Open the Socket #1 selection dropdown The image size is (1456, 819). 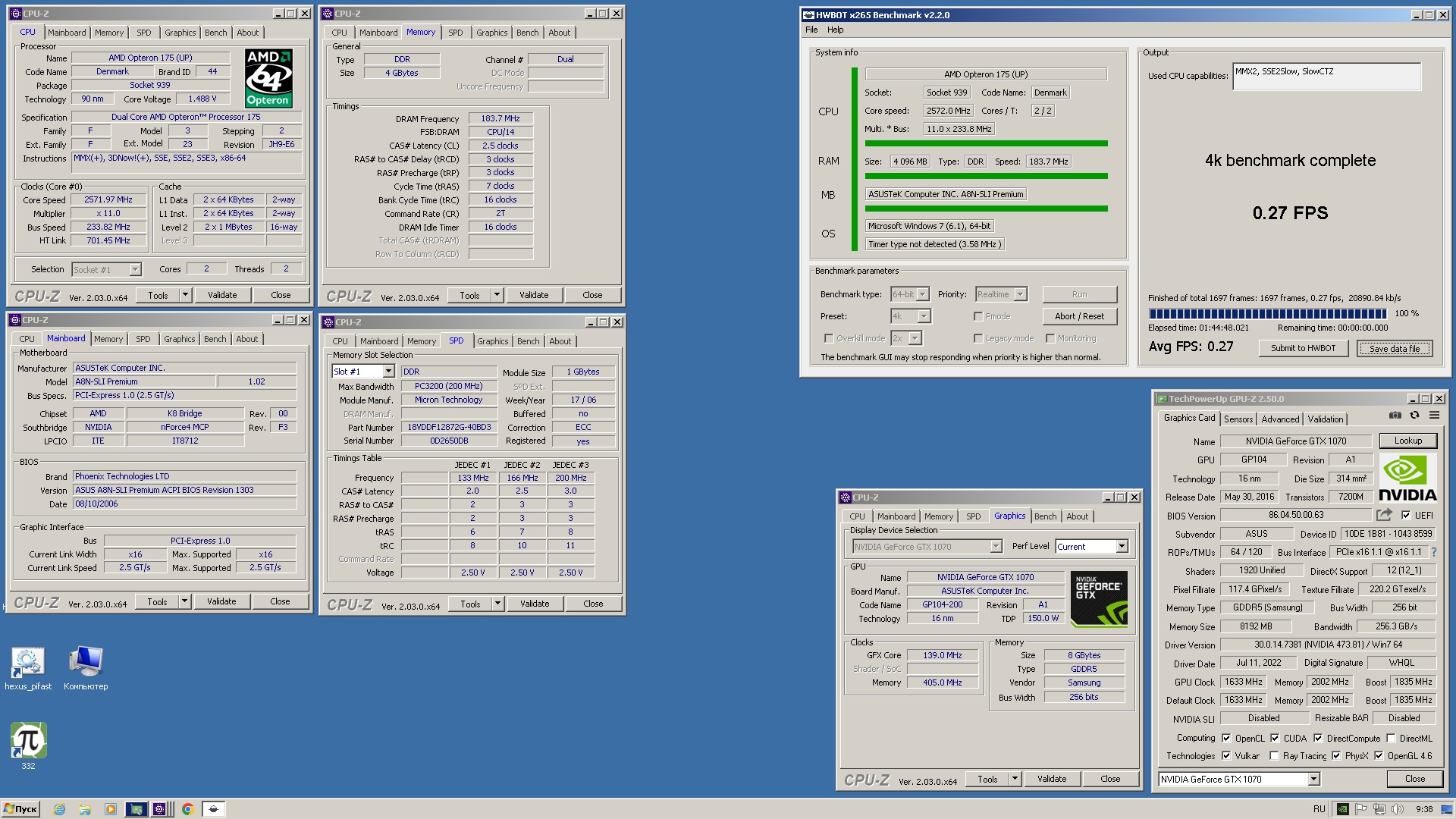[x=135, y=269]
